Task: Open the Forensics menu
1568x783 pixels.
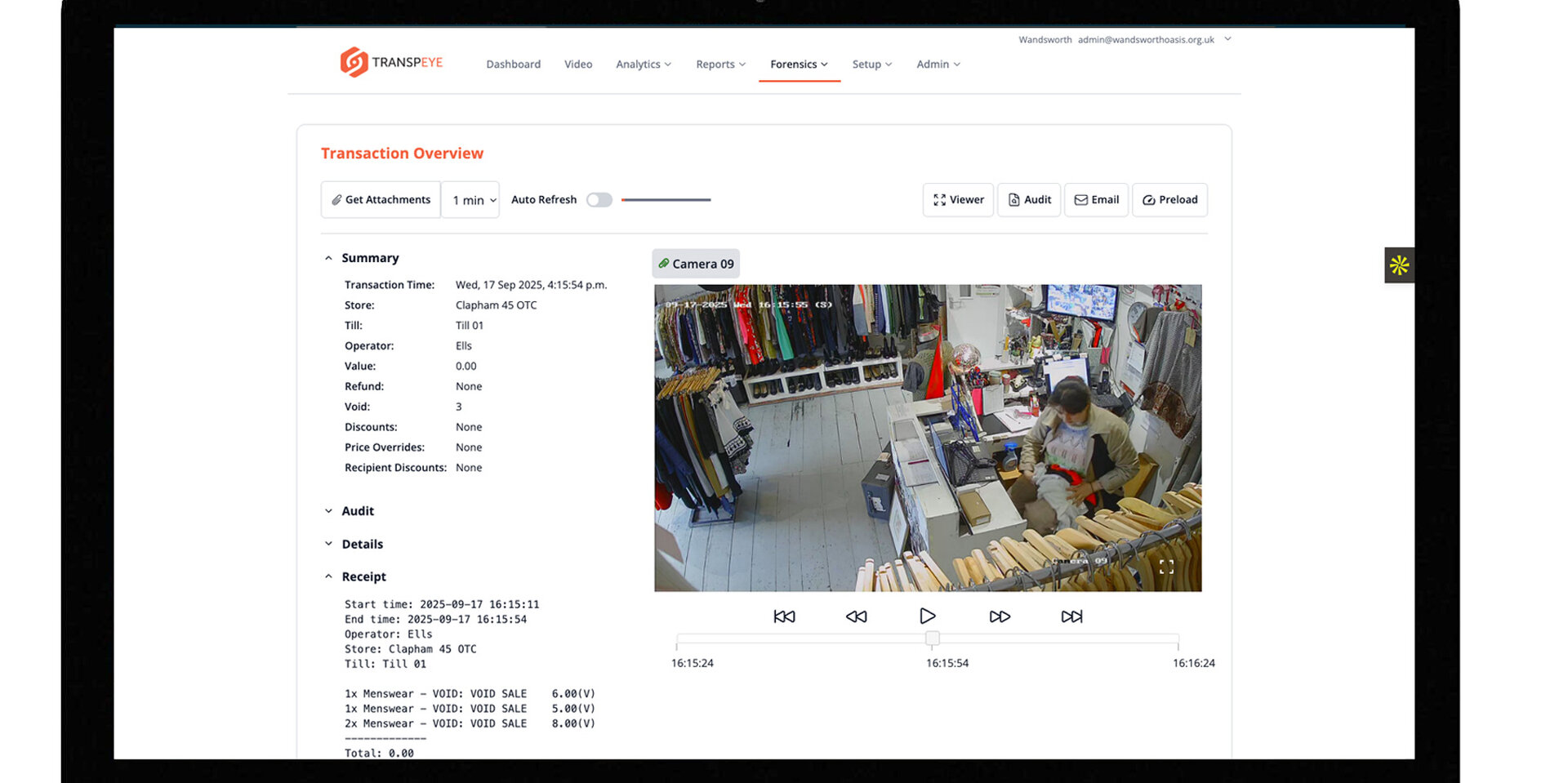Action: click(x=799, y=65)
